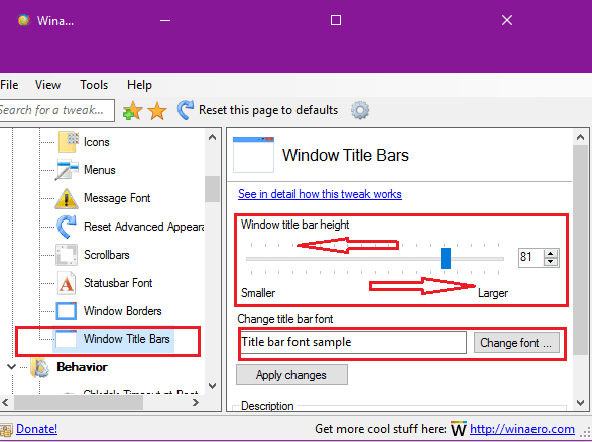The height and width of the screenshot is (442, 592).
Task: Click the Window Title Bars tree icon
Action: pos(66,339)
